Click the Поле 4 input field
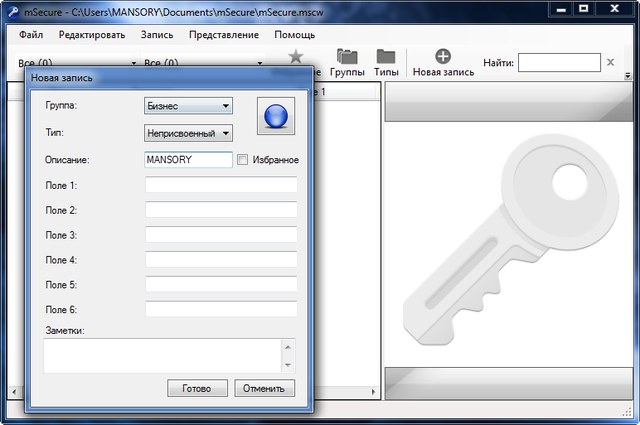The width and height of the screenshot is (640, 425). point(221,260)
